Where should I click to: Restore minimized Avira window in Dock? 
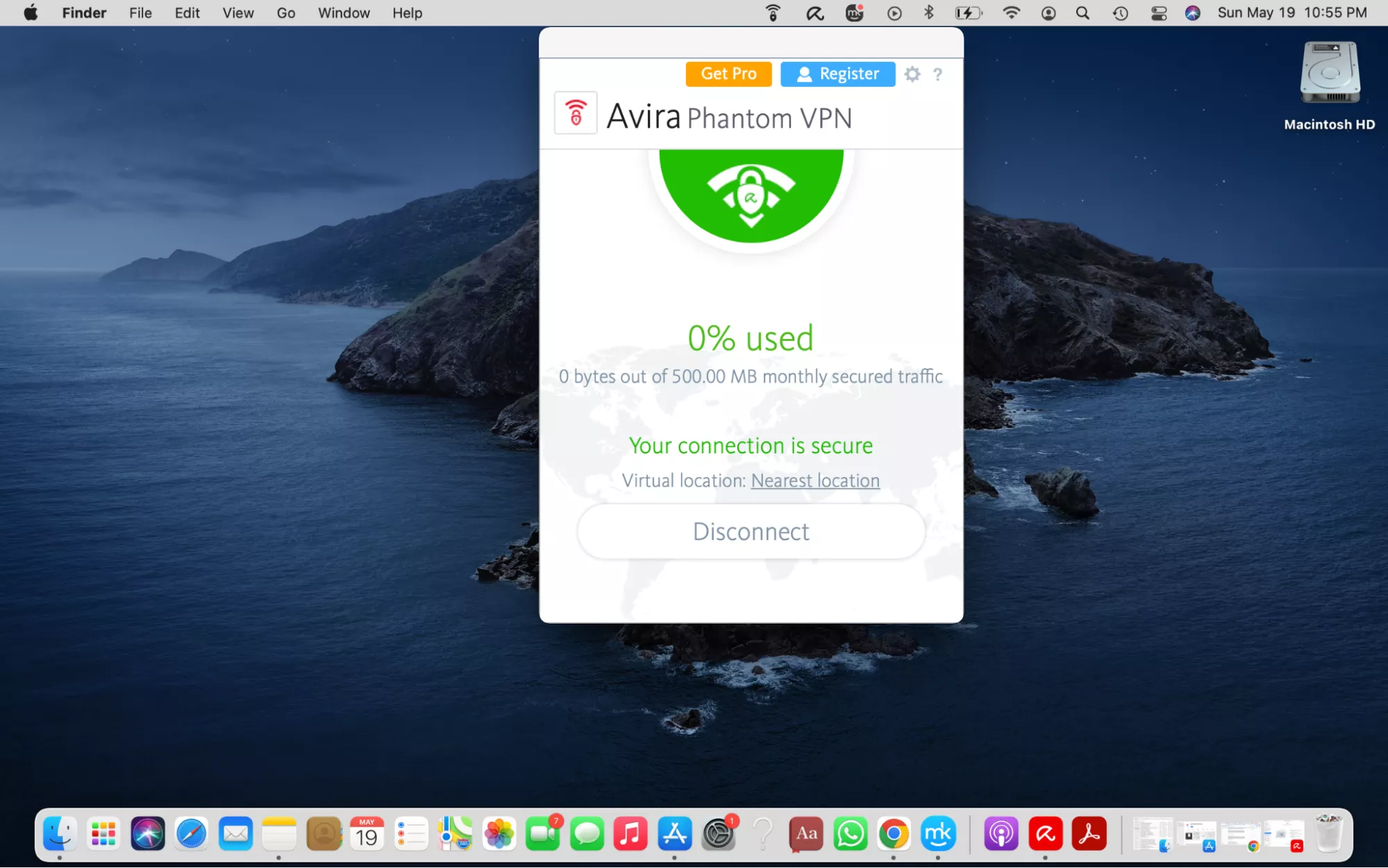[1285, 835]
